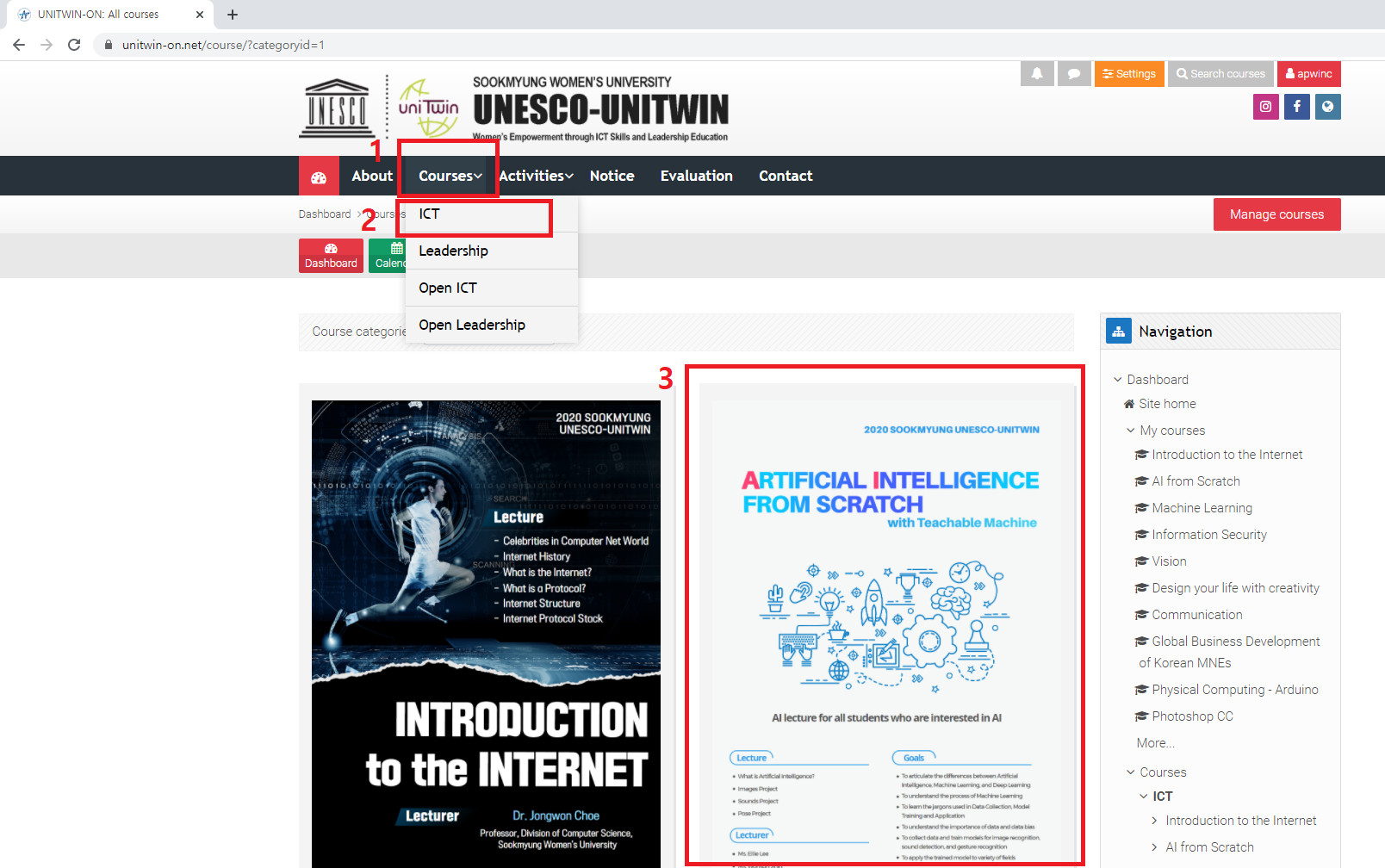Image resolution: width=1385 pixels, height=868 pixels.
Task: Click the Manage courses button
Action: coord(1276,214)
